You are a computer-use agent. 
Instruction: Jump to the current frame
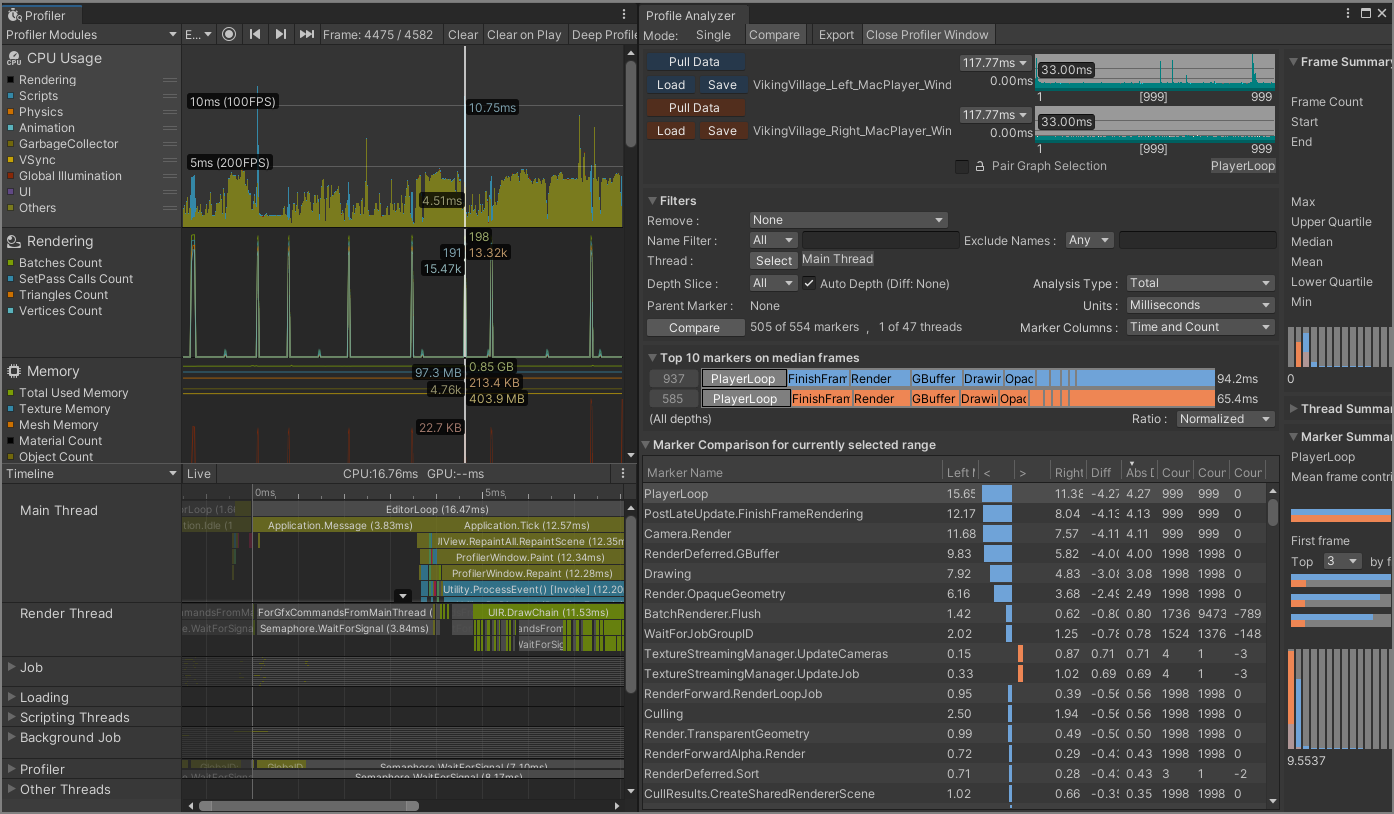(x=307, y=34)
